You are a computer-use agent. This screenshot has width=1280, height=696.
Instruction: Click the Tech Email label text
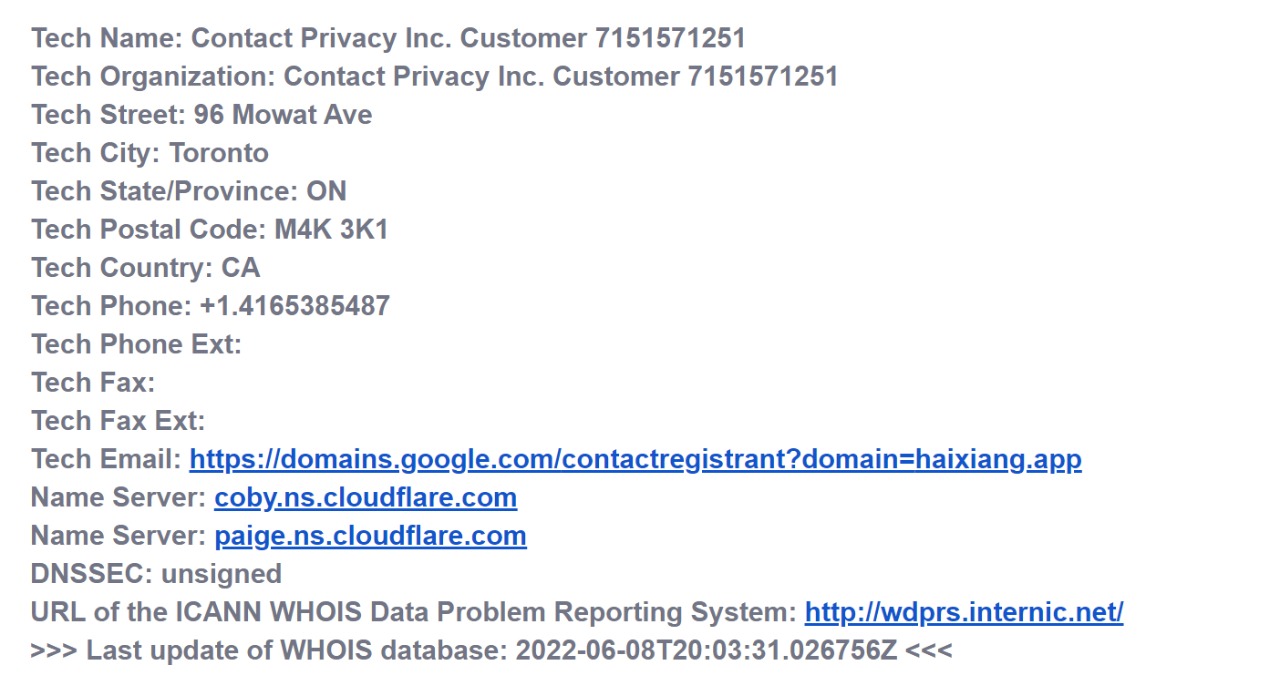point(106,460)
